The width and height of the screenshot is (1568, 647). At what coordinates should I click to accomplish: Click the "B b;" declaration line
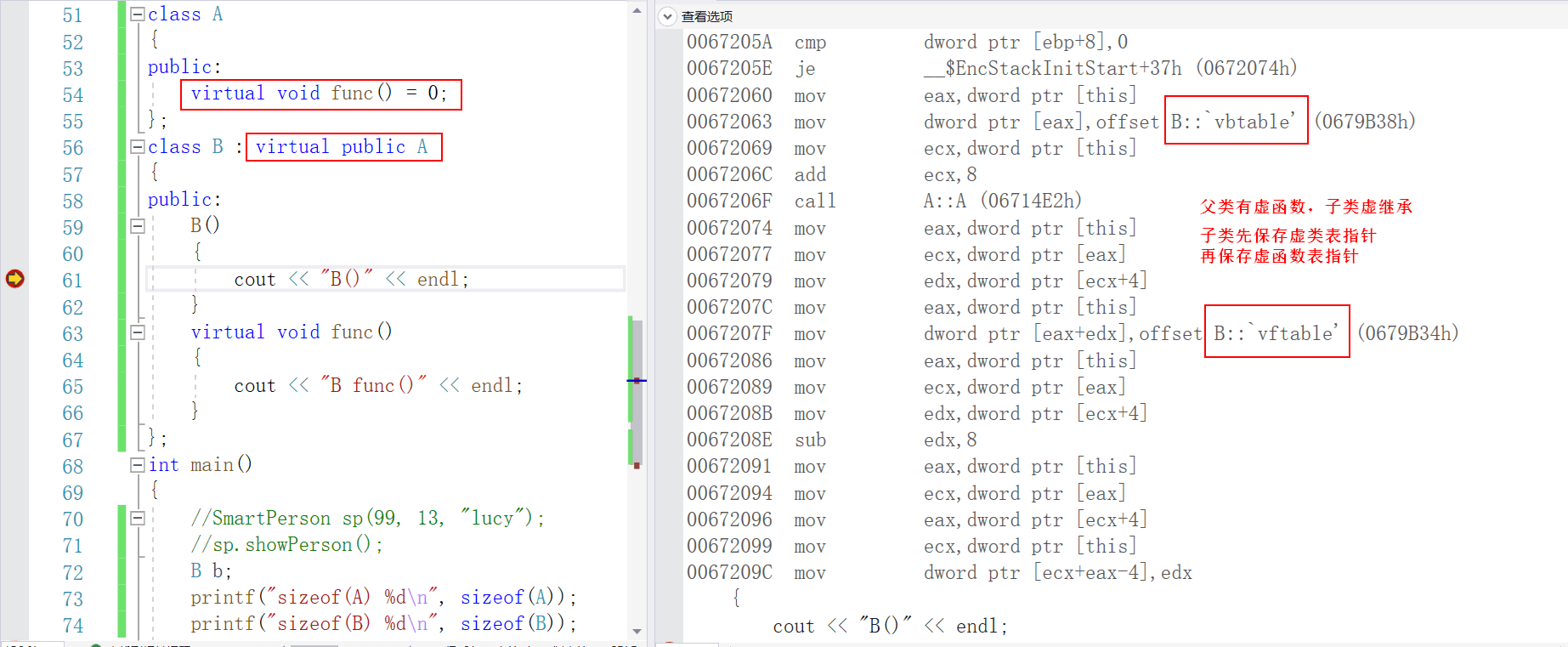coord(211,571)
